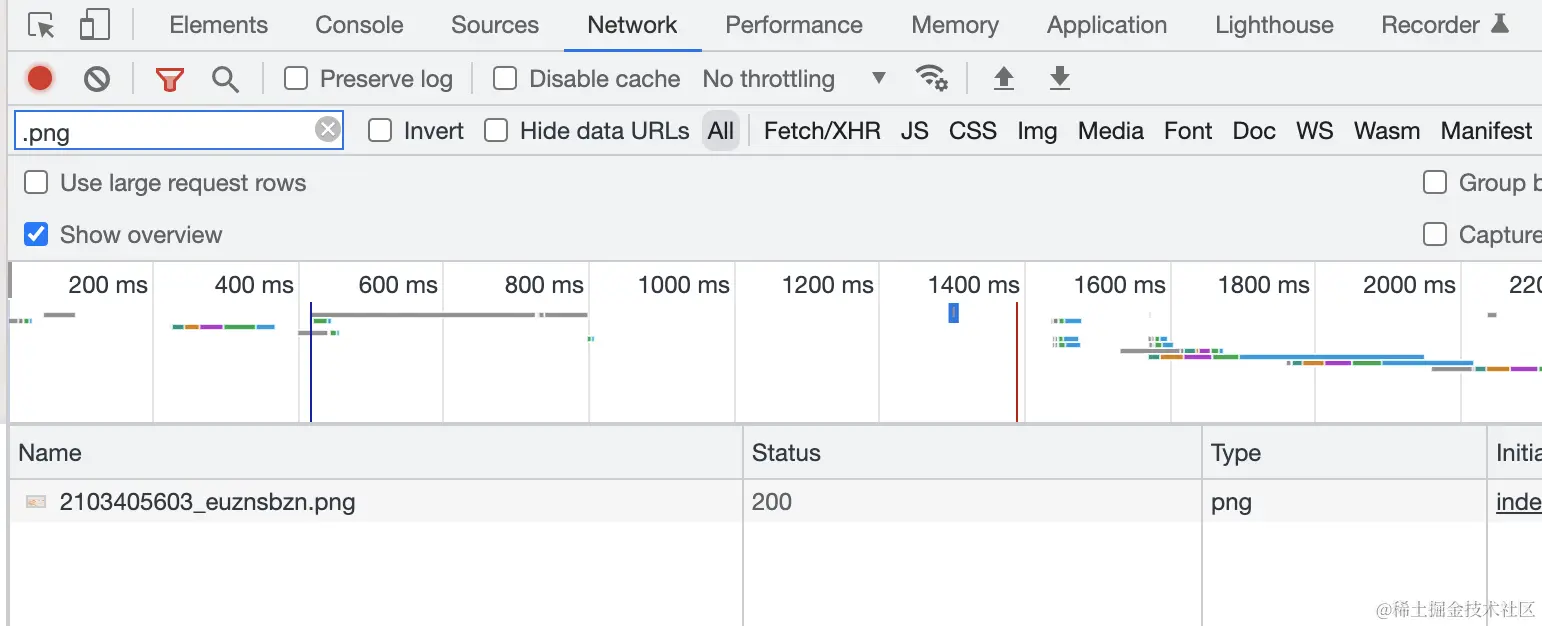Image resolution: width=1542 pixels, height=626 pixels.
Task: Tick the Invert filter checkbox
Action: pyautogui.click(x=380, y=130)
